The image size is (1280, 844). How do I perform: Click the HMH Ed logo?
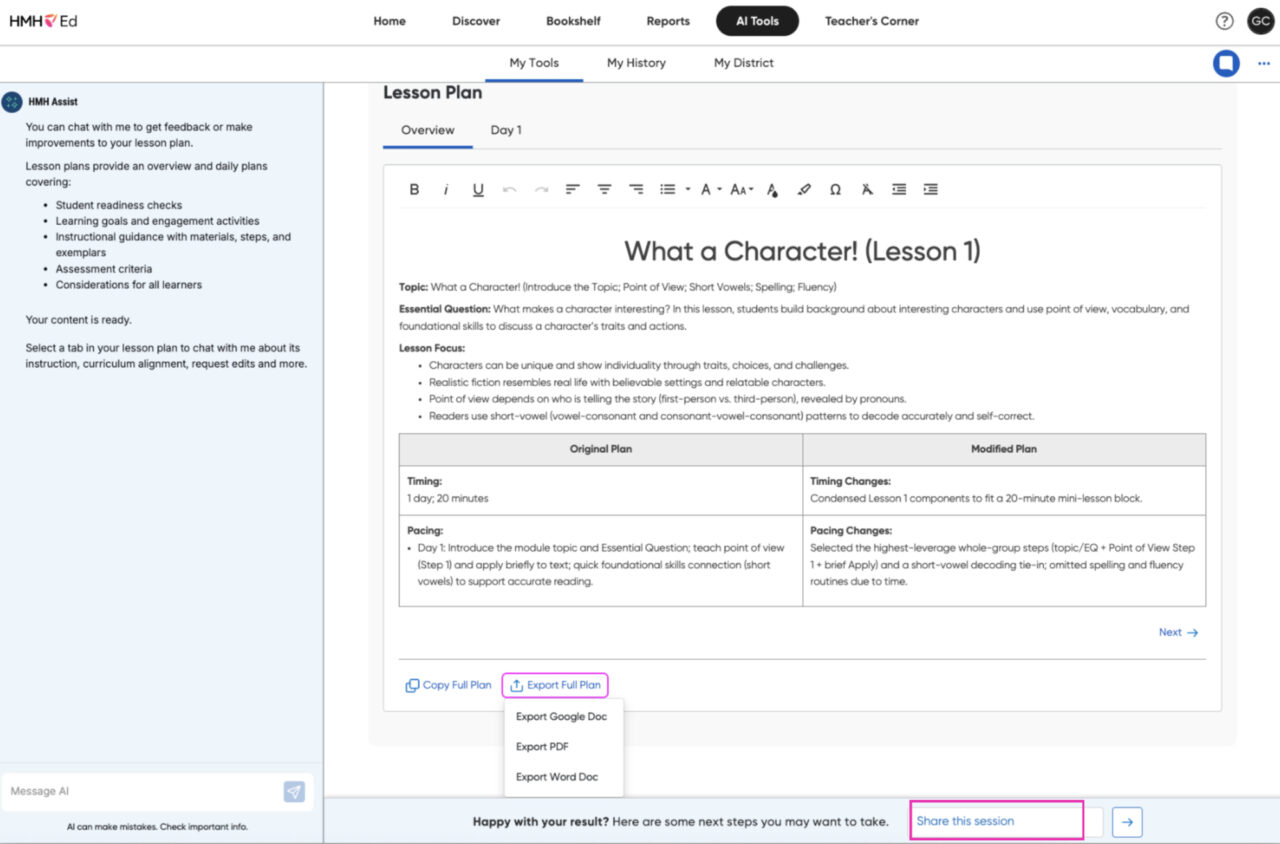click(43, 21)
